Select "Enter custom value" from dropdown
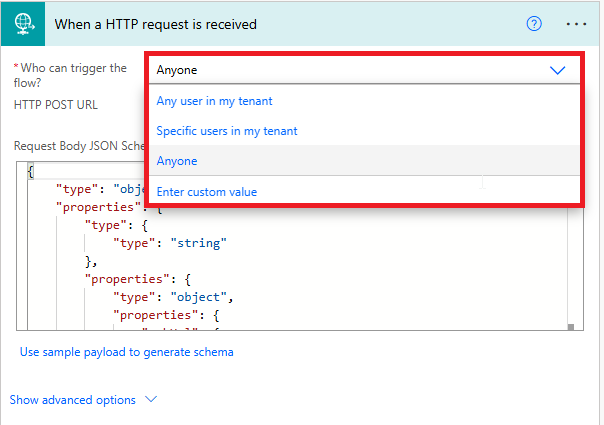604x425 pixels. pyautogui.click(x=207, y=192)
